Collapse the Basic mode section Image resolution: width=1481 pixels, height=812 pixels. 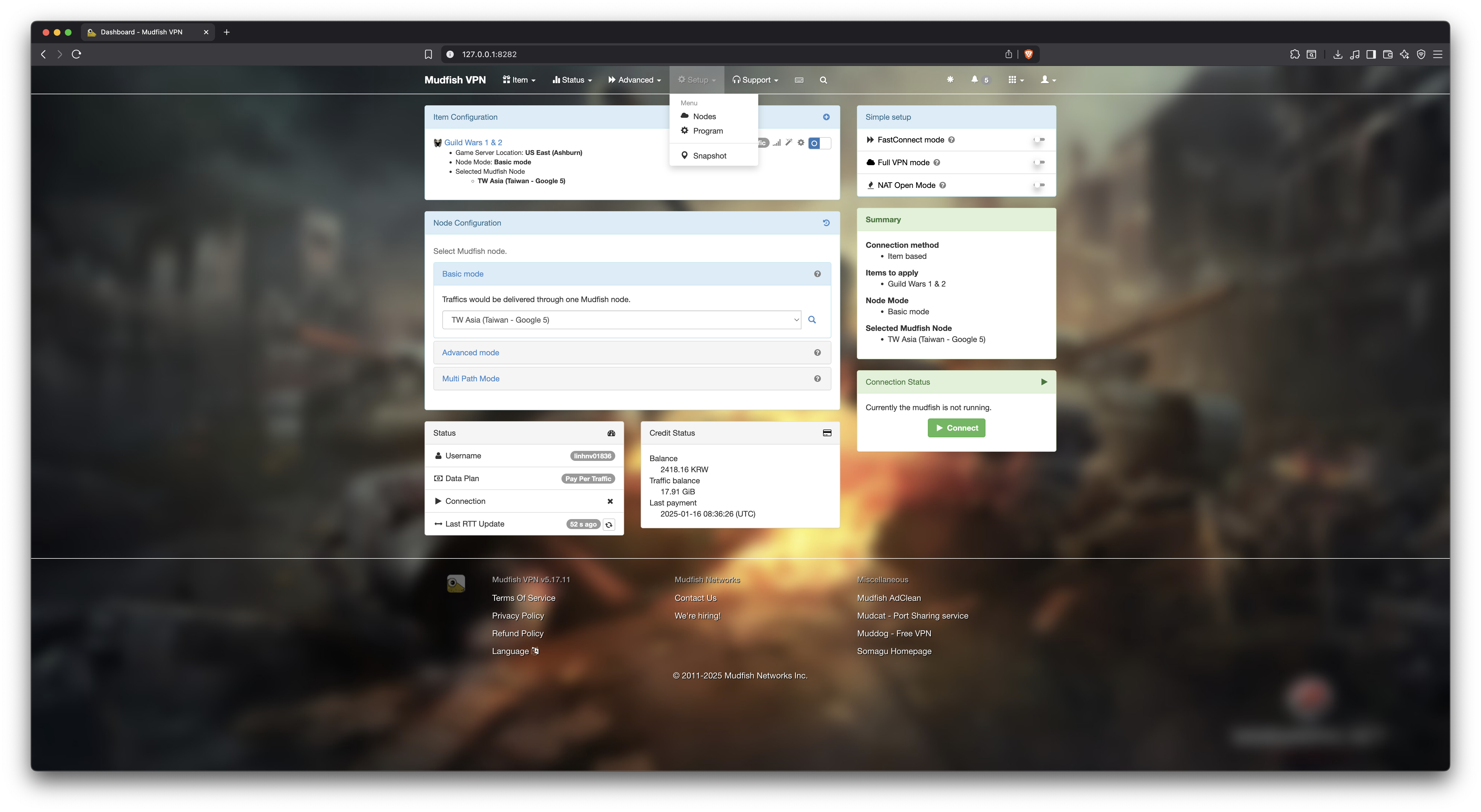(x=462, y=274)
